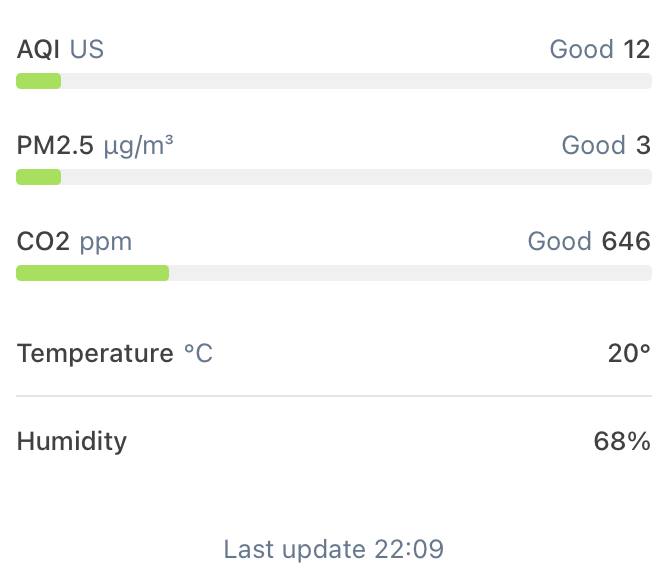The image size is (668, 568).
Task: Click the Last update 22:09 text
Action: point(334,549)
